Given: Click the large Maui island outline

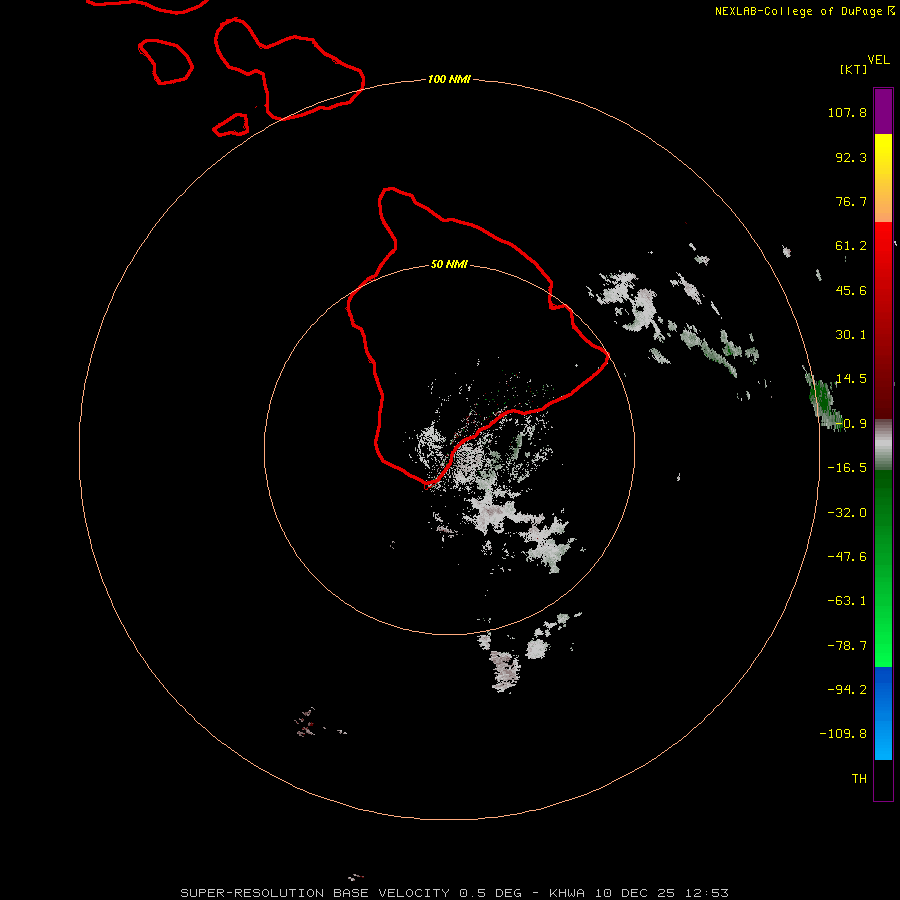Looking at the screenshot, I should click(x=289, y=69).
